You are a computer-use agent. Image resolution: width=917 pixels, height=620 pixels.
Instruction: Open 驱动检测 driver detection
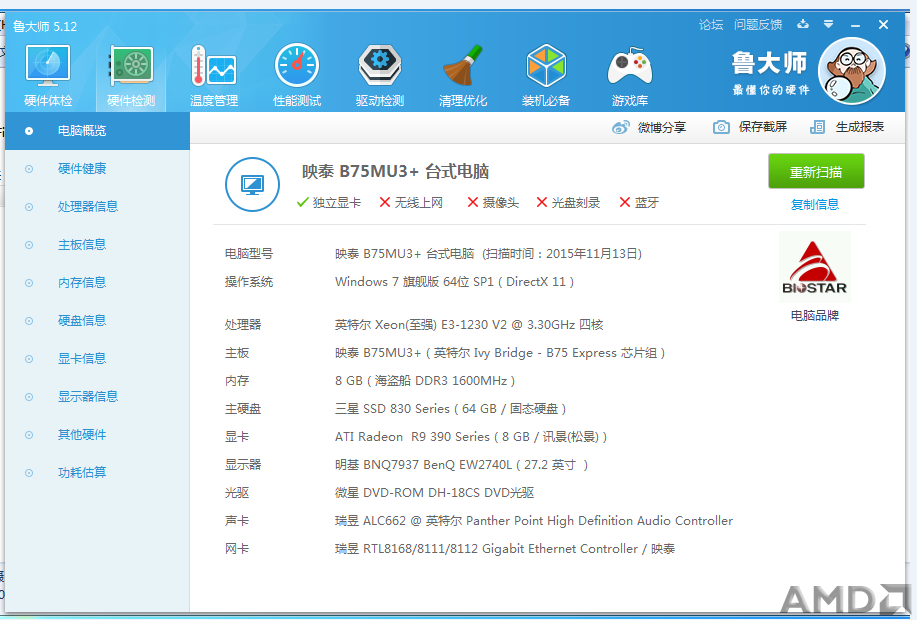tap(380, 75)
